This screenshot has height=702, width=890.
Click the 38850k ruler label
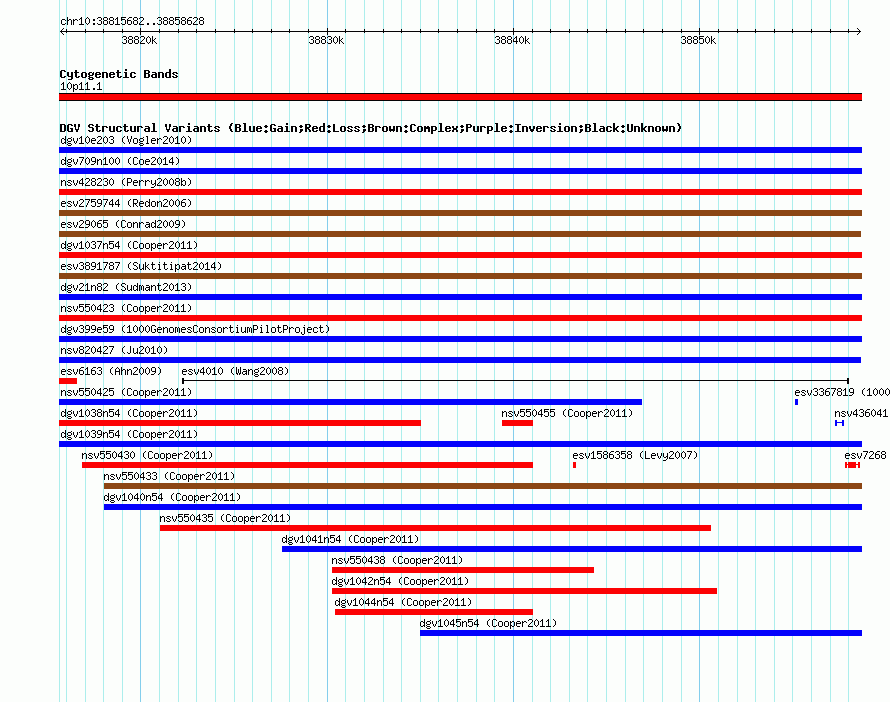698,40
